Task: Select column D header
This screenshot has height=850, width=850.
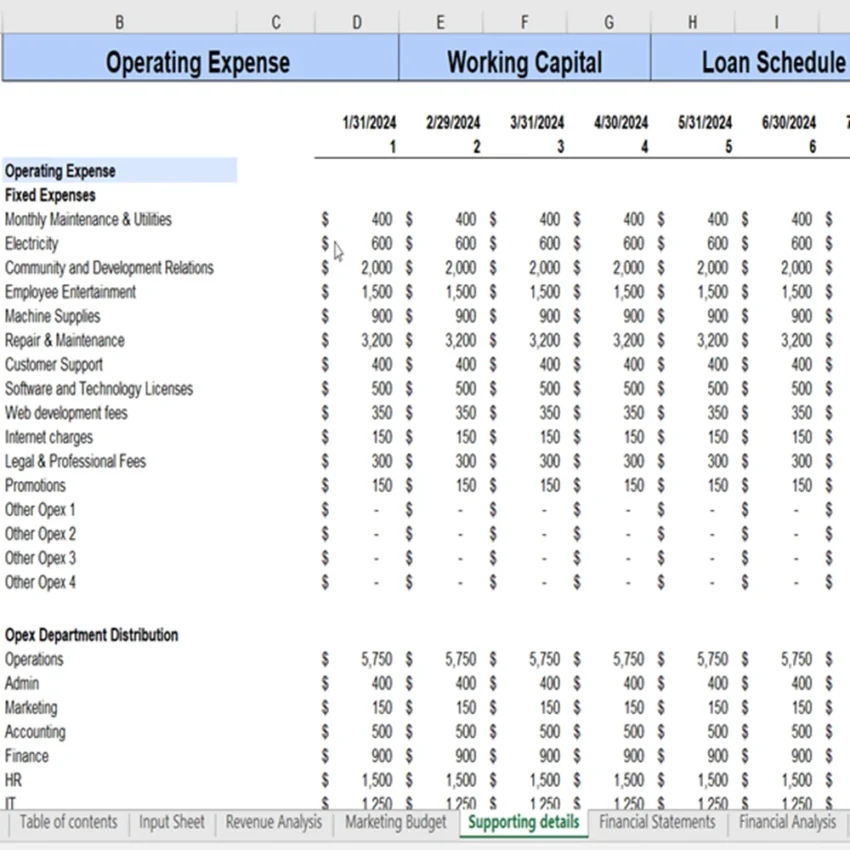Action: coord(357,22)
